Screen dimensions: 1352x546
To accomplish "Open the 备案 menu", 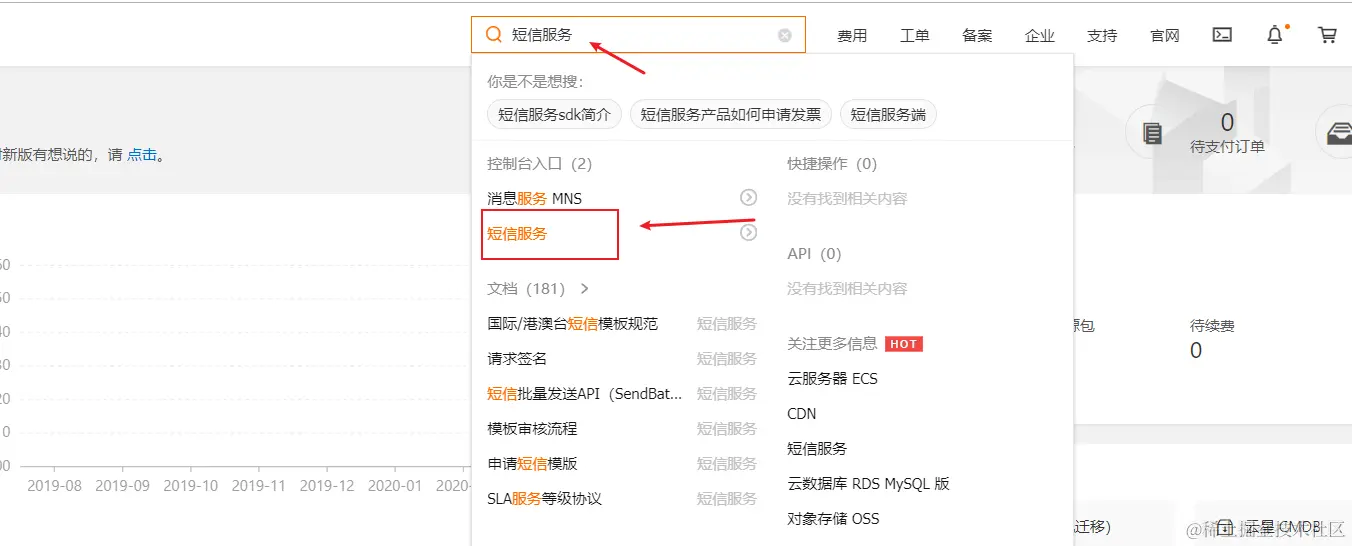I will click(x=977, y=36).
